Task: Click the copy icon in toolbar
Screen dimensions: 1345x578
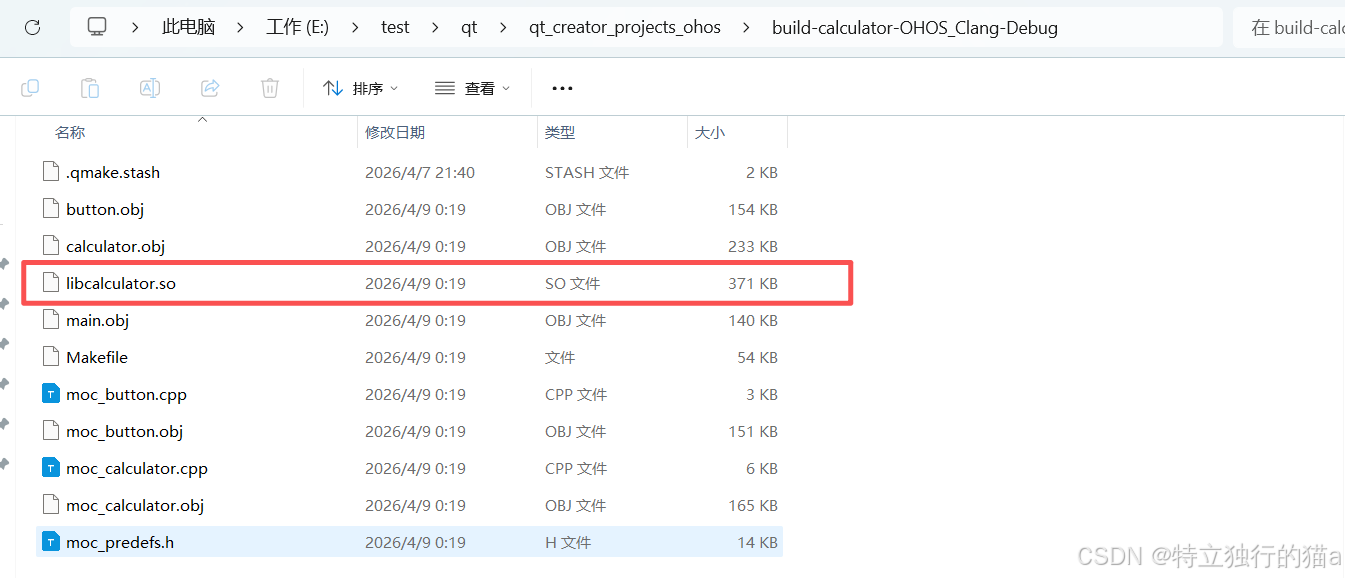Action: pos(30,88)
